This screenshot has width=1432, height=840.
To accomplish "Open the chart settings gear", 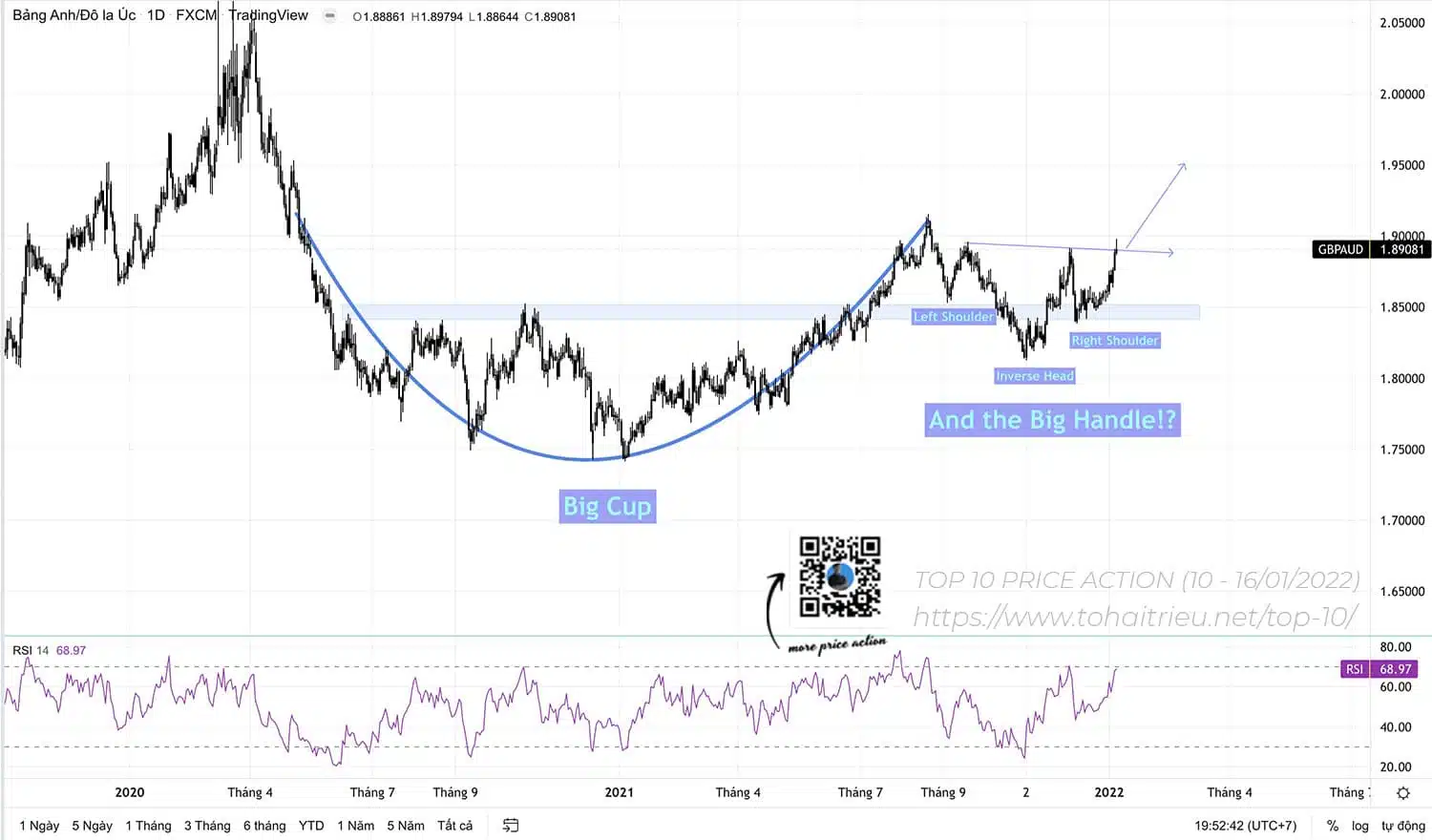I will 1402,792.
